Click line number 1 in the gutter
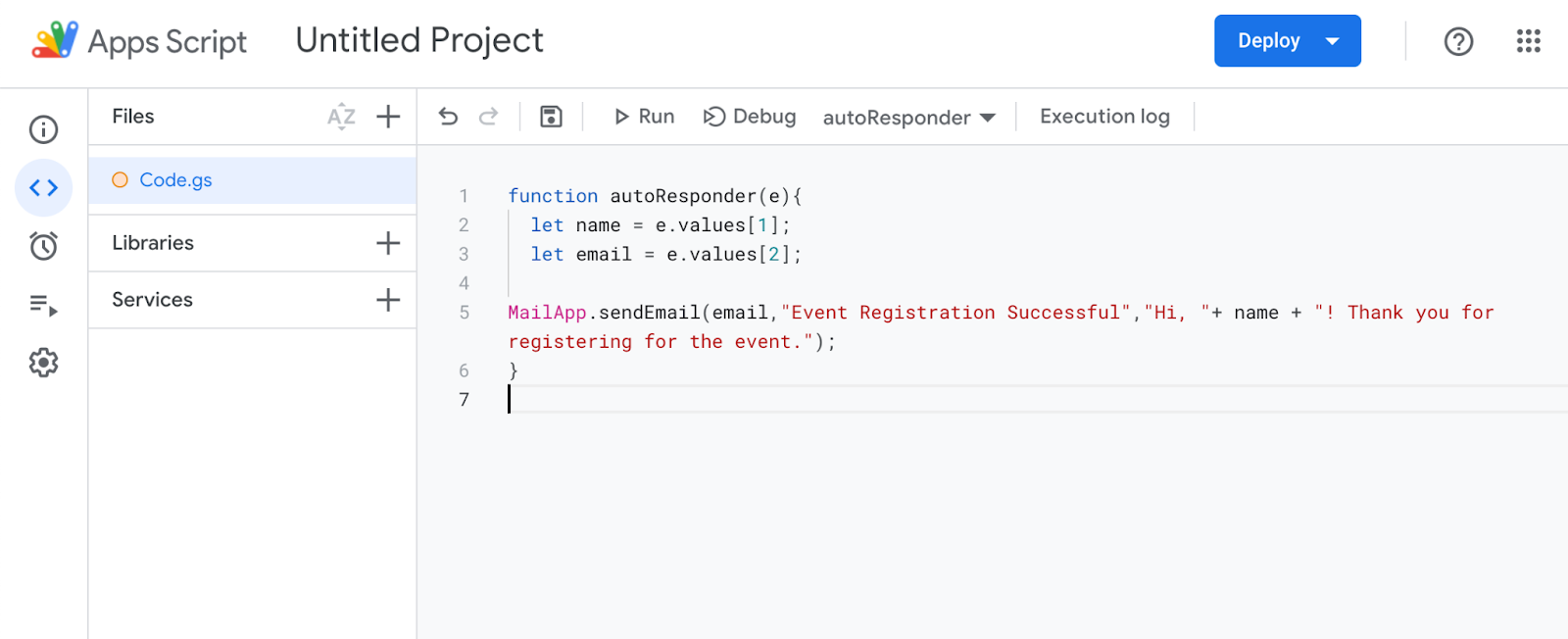 [465, 196]
